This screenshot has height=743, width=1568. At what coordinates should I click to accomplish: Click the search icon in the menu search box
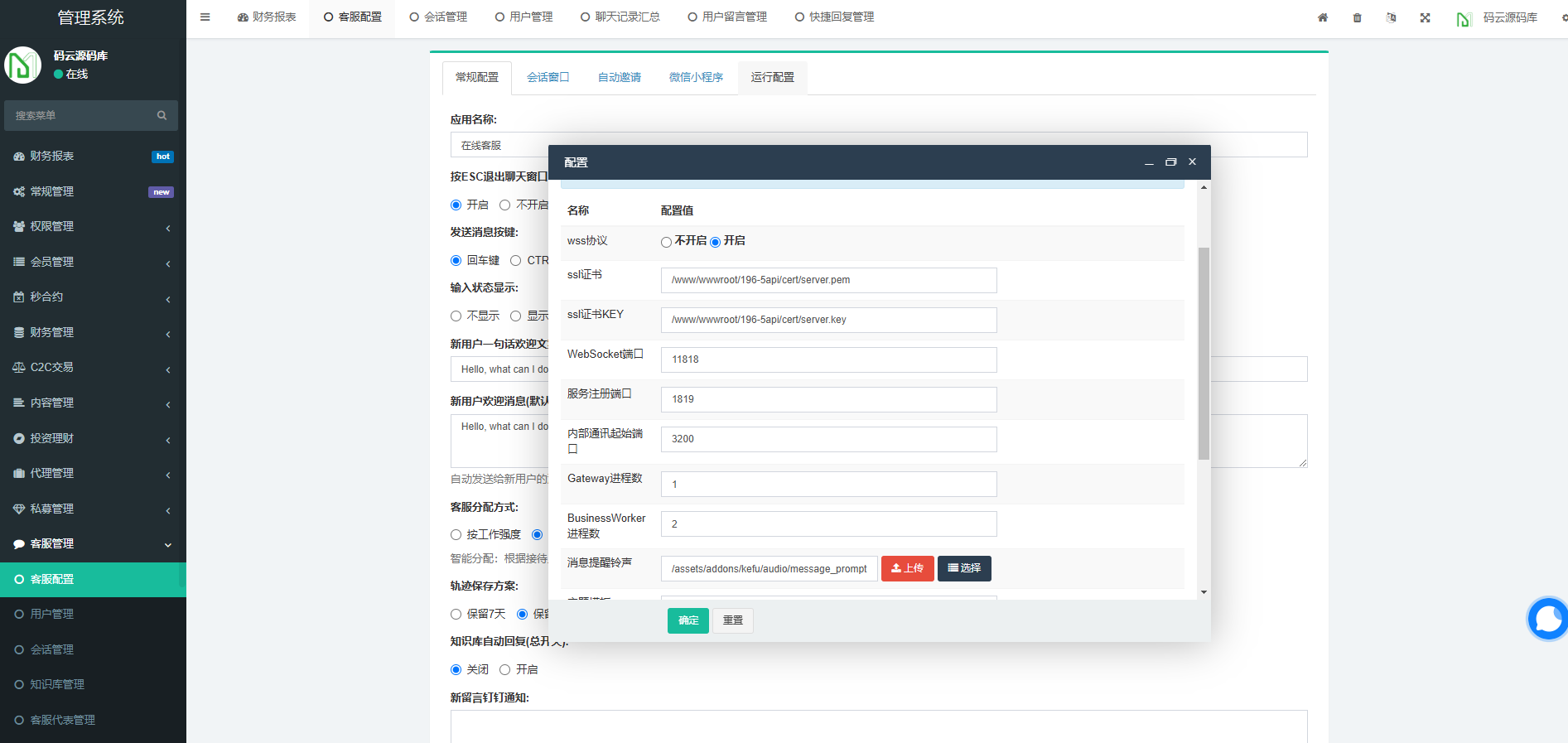click(x=162, y=115)
